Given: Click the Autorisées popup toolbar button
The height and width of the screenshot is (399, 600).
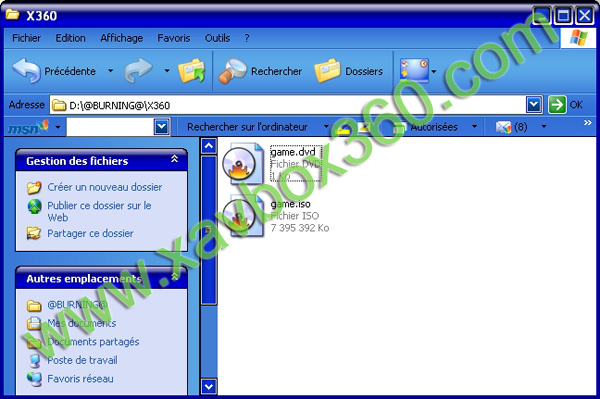Looking at the screenshot, I should [x=426, y=127].
